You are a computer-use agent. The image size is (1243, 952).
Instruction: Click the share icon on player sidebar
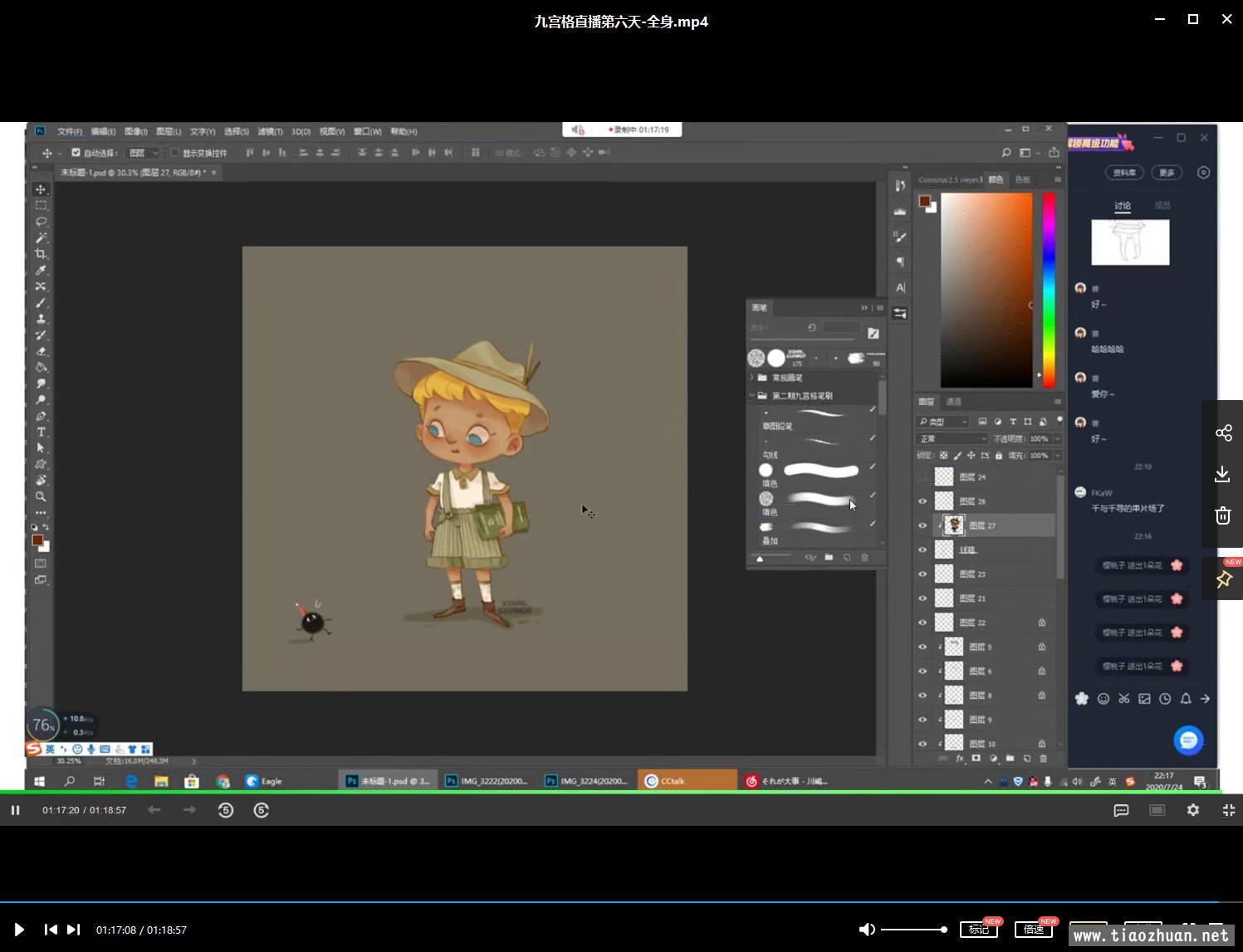pos(1223,432)
